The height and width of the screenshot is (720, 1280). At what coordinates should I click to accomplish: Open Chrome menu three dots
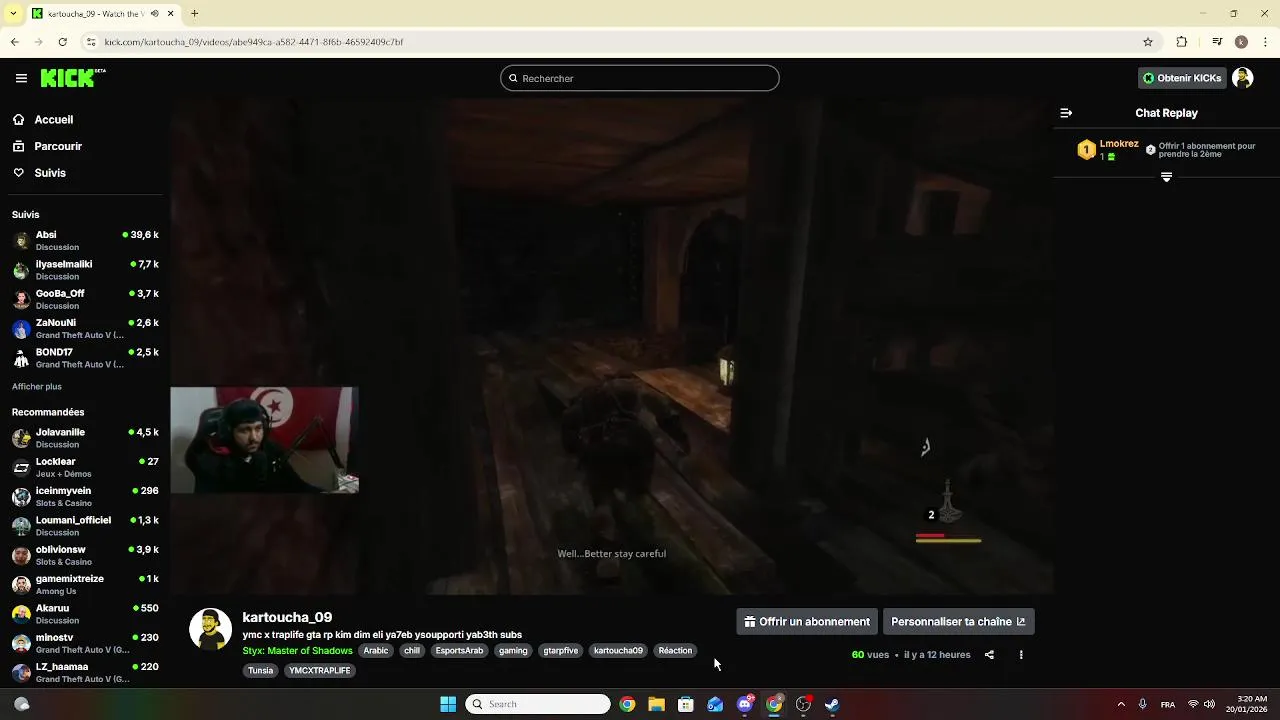point(1264,42)
